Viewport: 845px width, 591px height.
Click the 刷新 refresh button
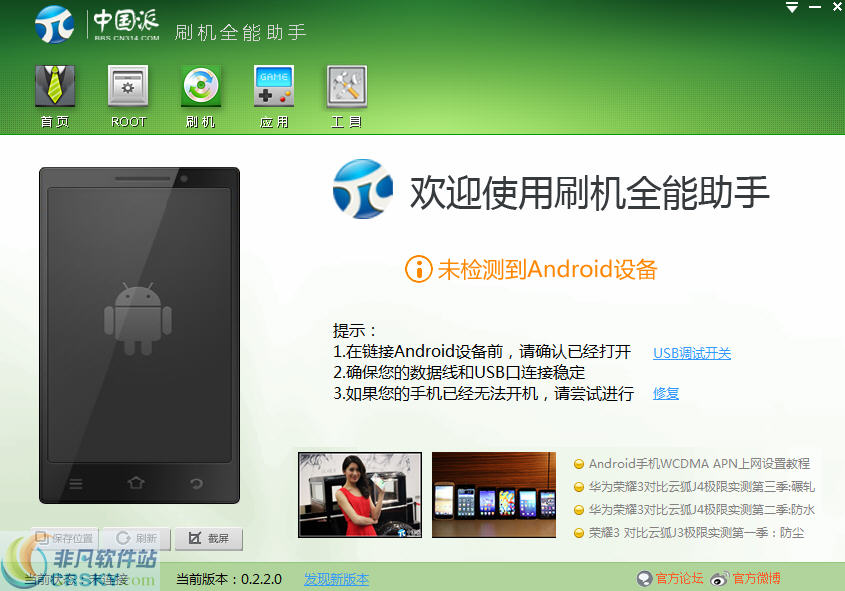point(136,539)
